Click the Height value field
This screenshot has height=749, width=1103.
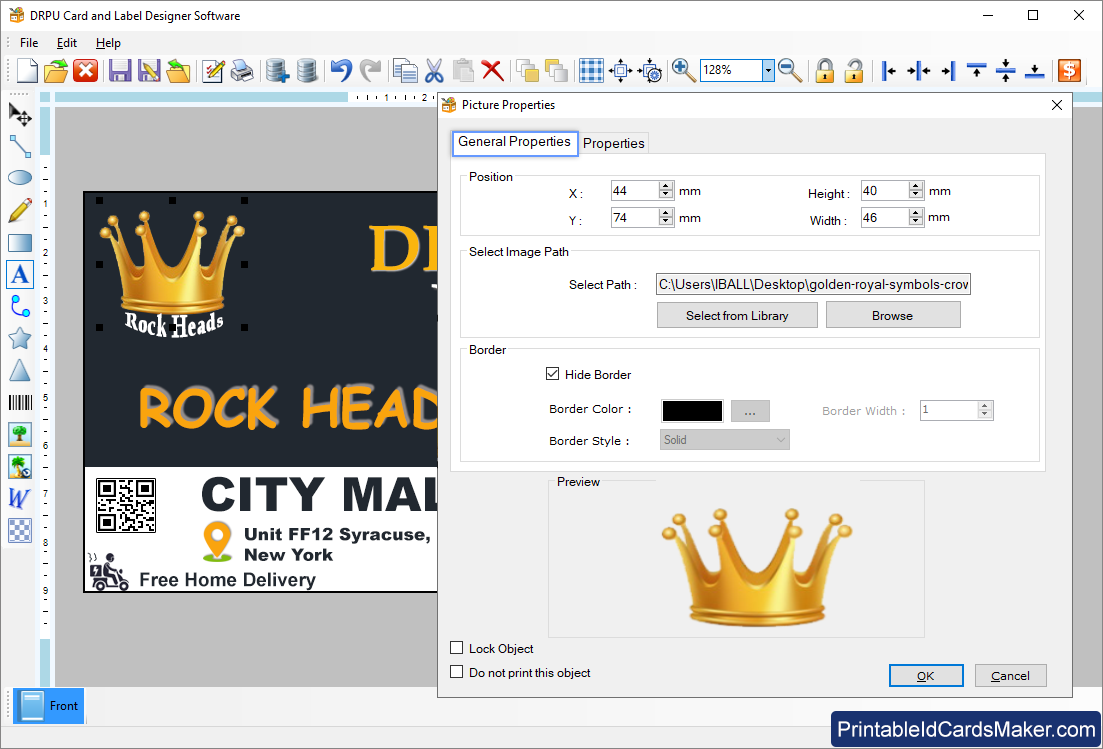(885, 191)
